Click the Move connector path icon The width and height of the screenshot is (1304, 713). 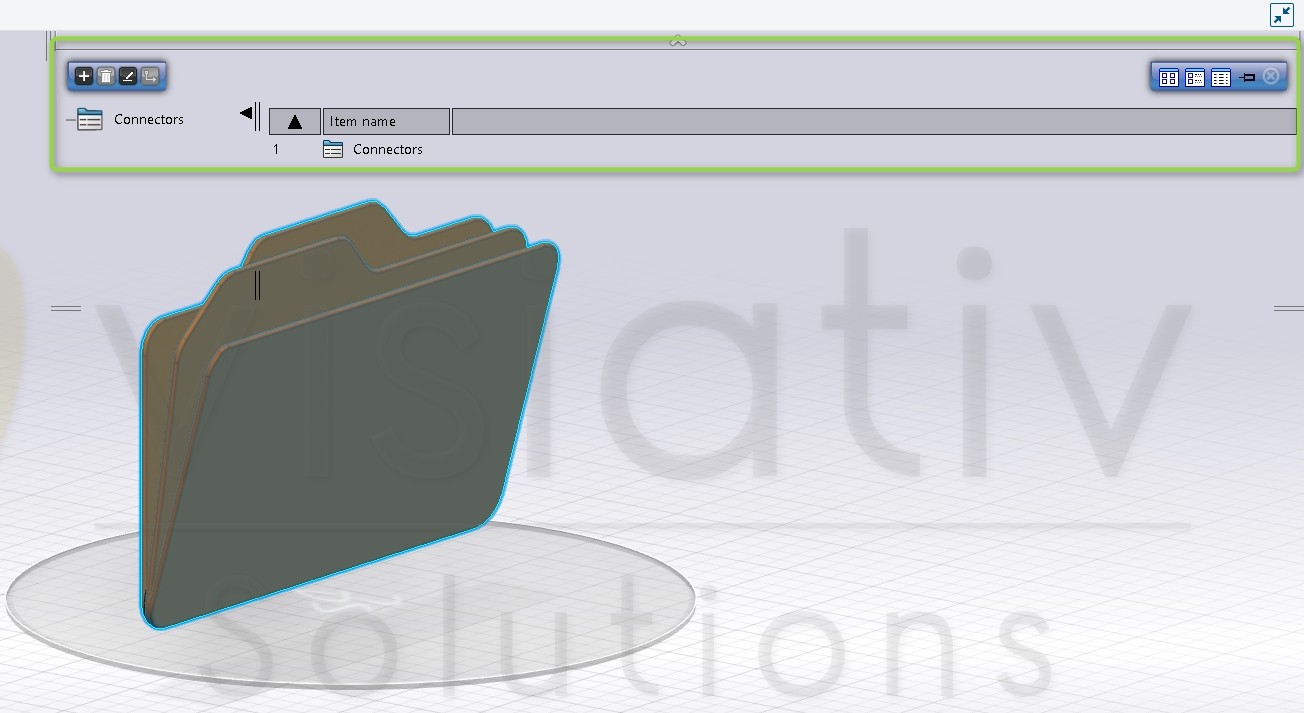click(x=150, y=76)
